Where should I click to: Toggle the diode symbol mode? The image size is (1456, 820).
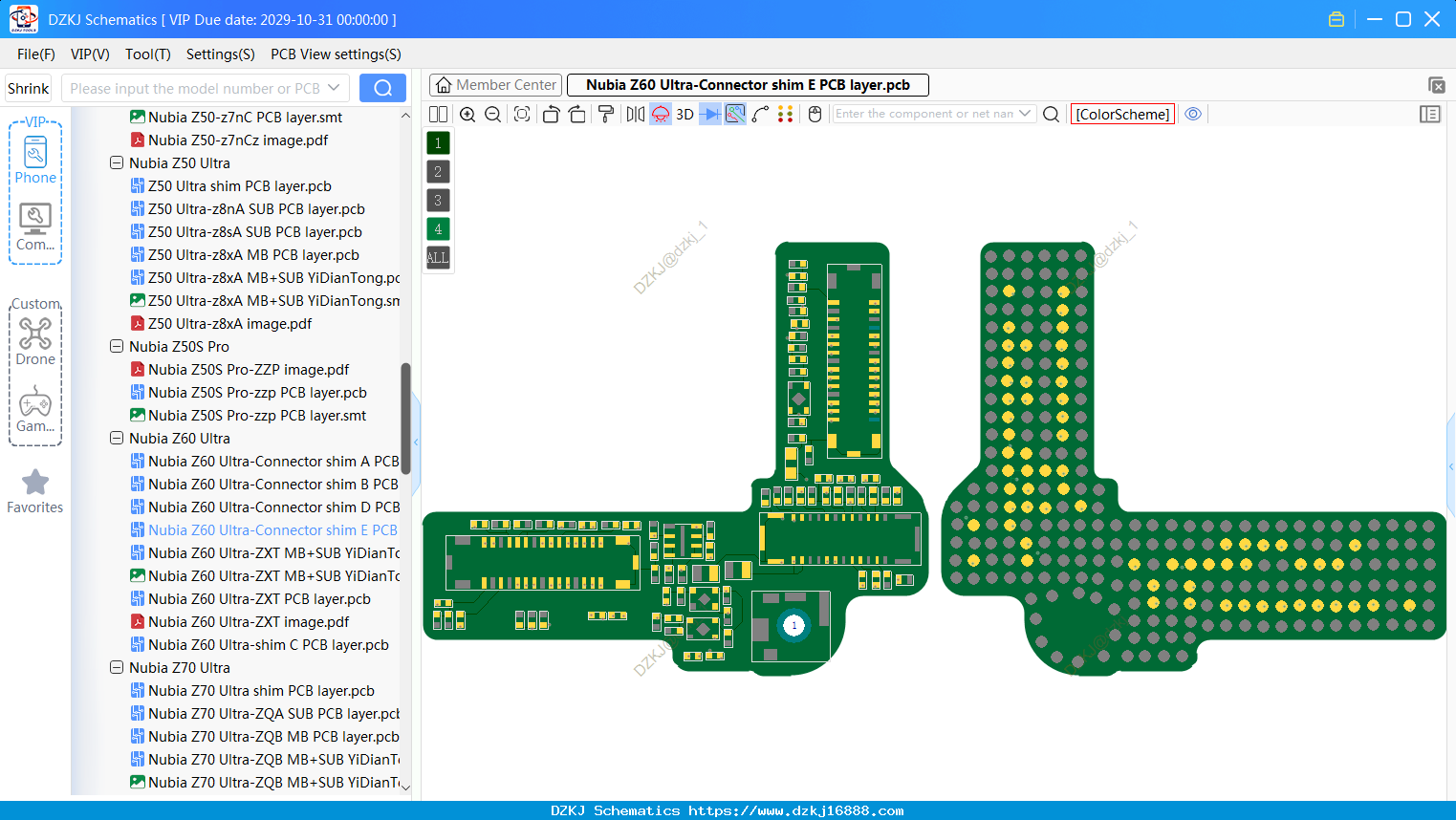710,114
